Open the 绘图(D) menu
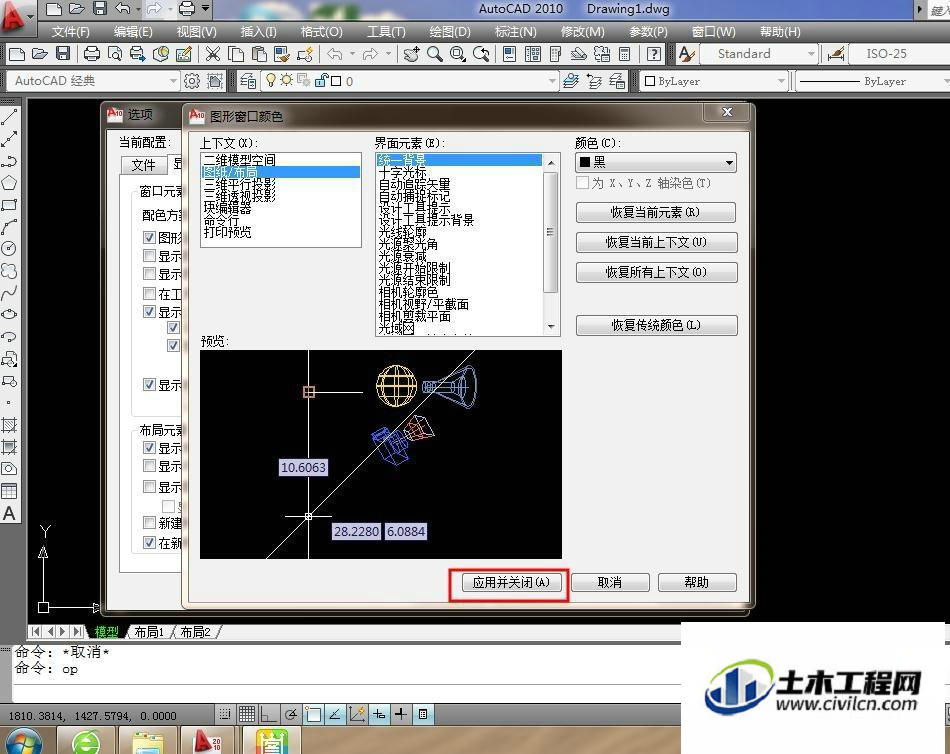This screenshot has height=754, width=950. tap(450, 32)
